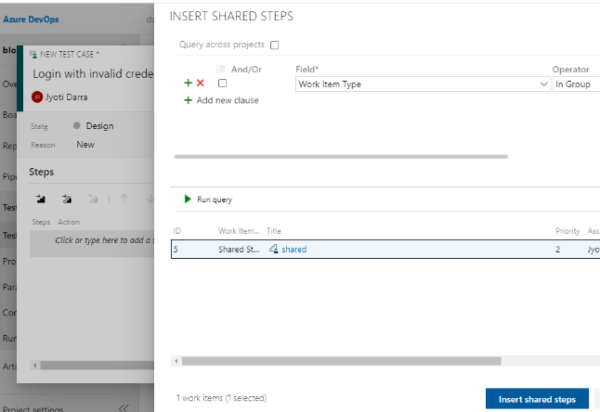Enable Query across projects checkbox

pos(275,45)
